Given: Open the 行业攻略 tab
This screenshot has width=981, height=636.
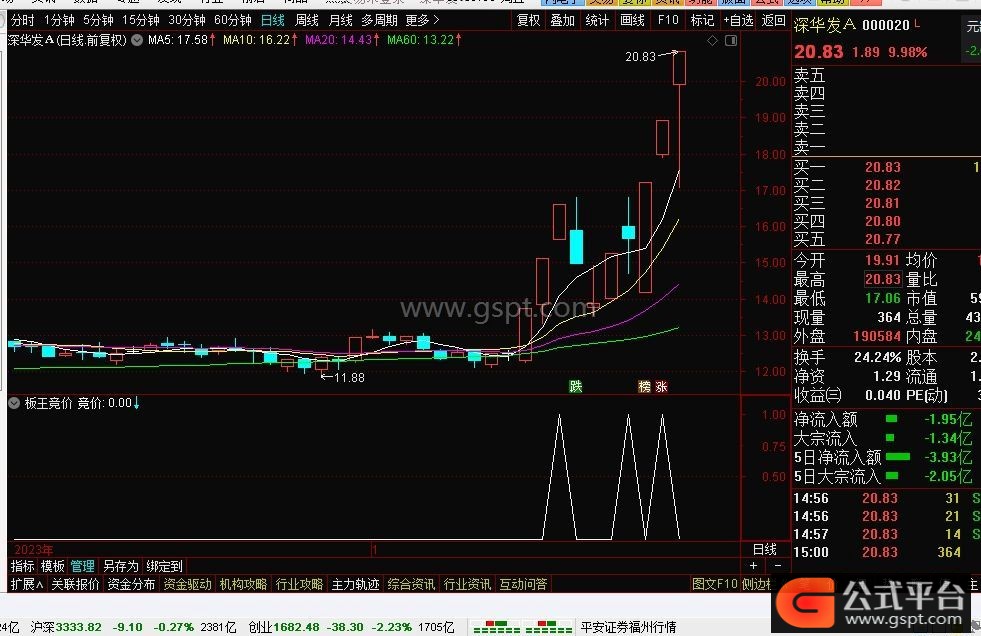Looking at the screenshot, I should pos(300,584).
